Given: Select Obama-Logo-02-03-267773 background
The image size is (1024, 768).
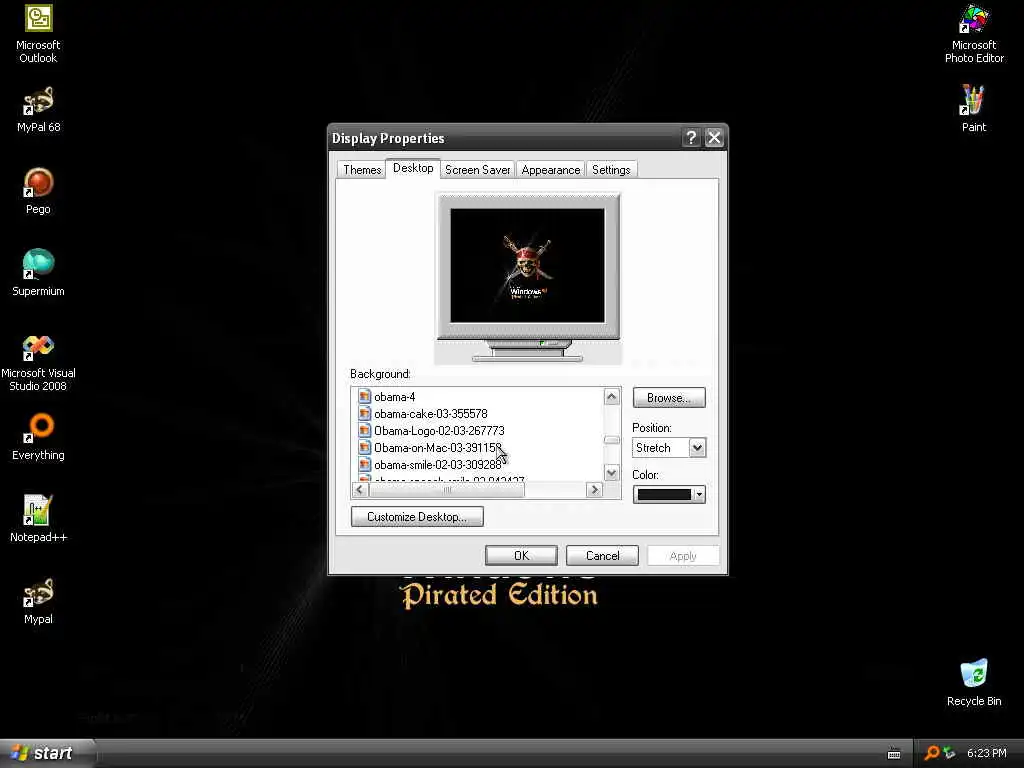Looking at the screenshot, I should pos(439,430).
